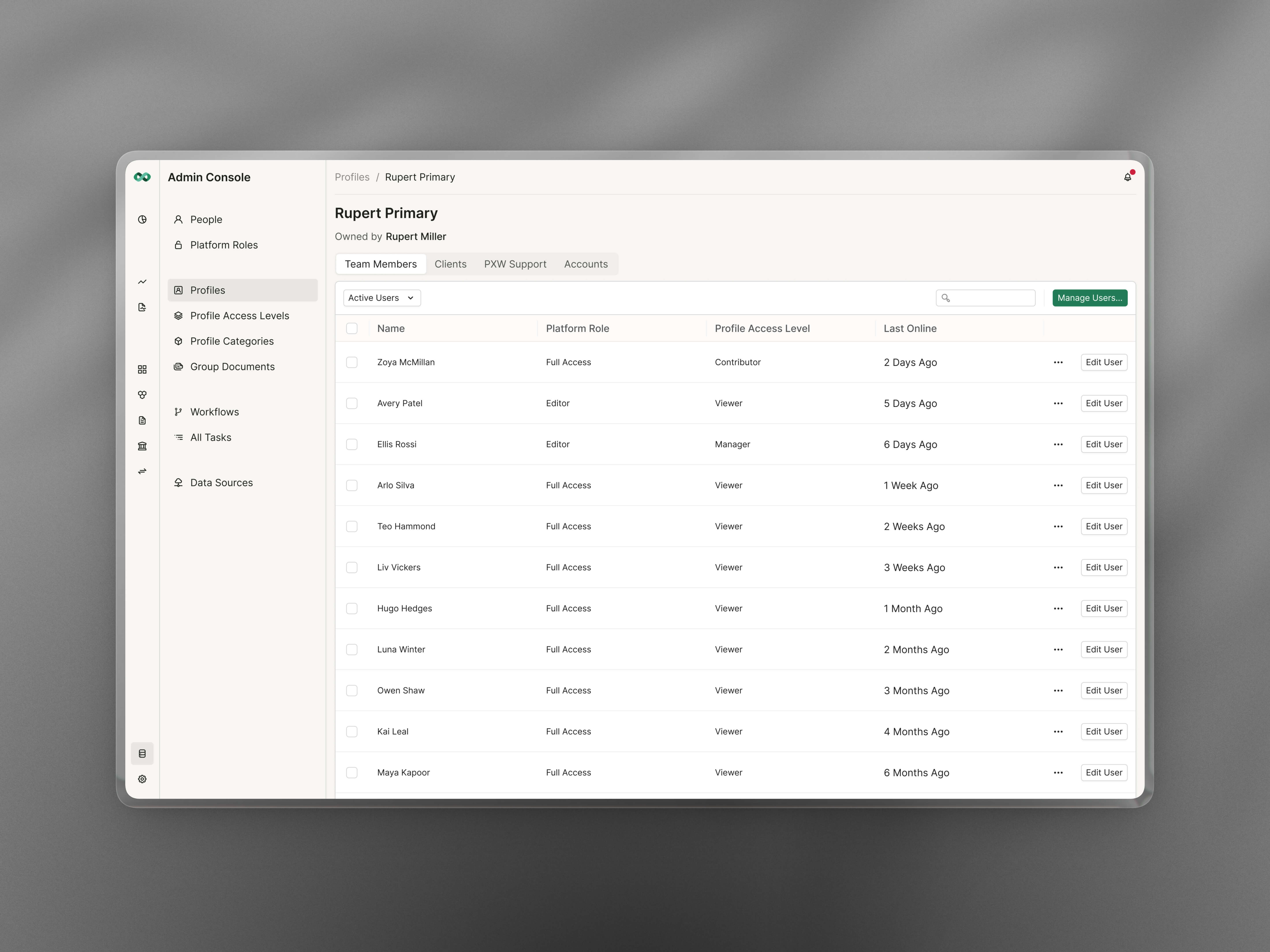Switch to the PXW Support tab
Viewport: 1270px width, 952px height.
(515, 264)
